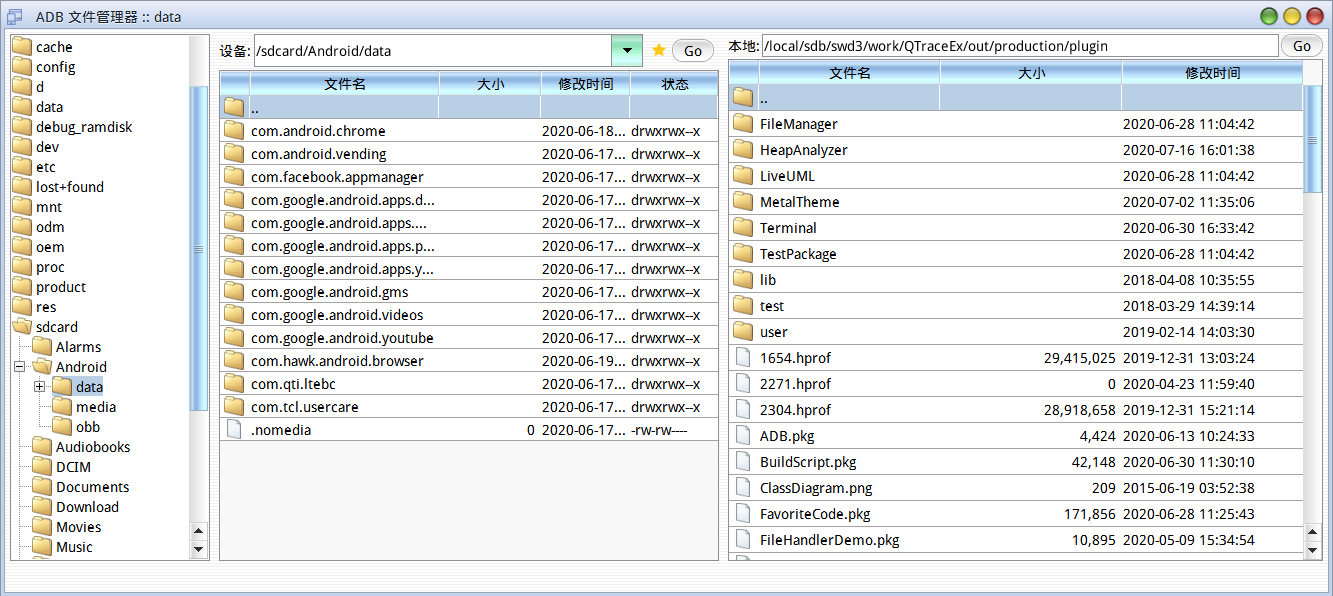Select the sdcard open-folder icon
The width and height of the screenshot is (1333, 596).
pos(22,327)
